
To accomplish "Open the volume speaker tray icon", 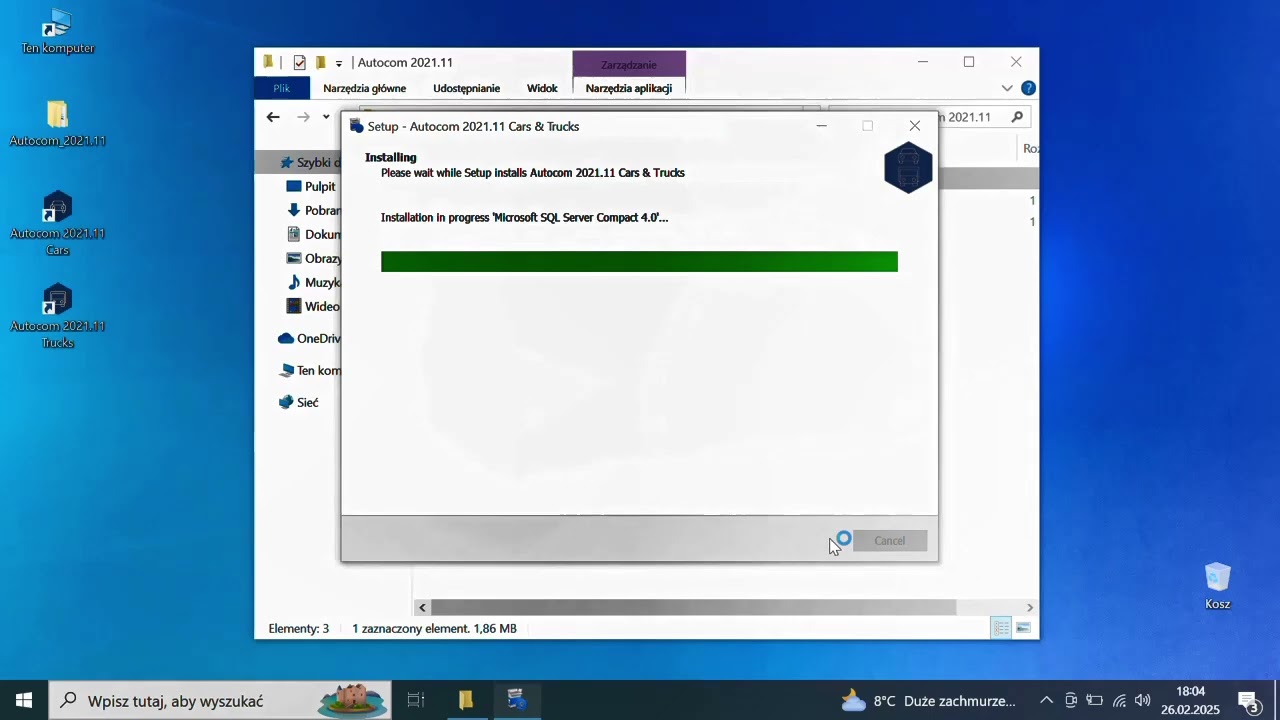I will [x=1143, y=701].
